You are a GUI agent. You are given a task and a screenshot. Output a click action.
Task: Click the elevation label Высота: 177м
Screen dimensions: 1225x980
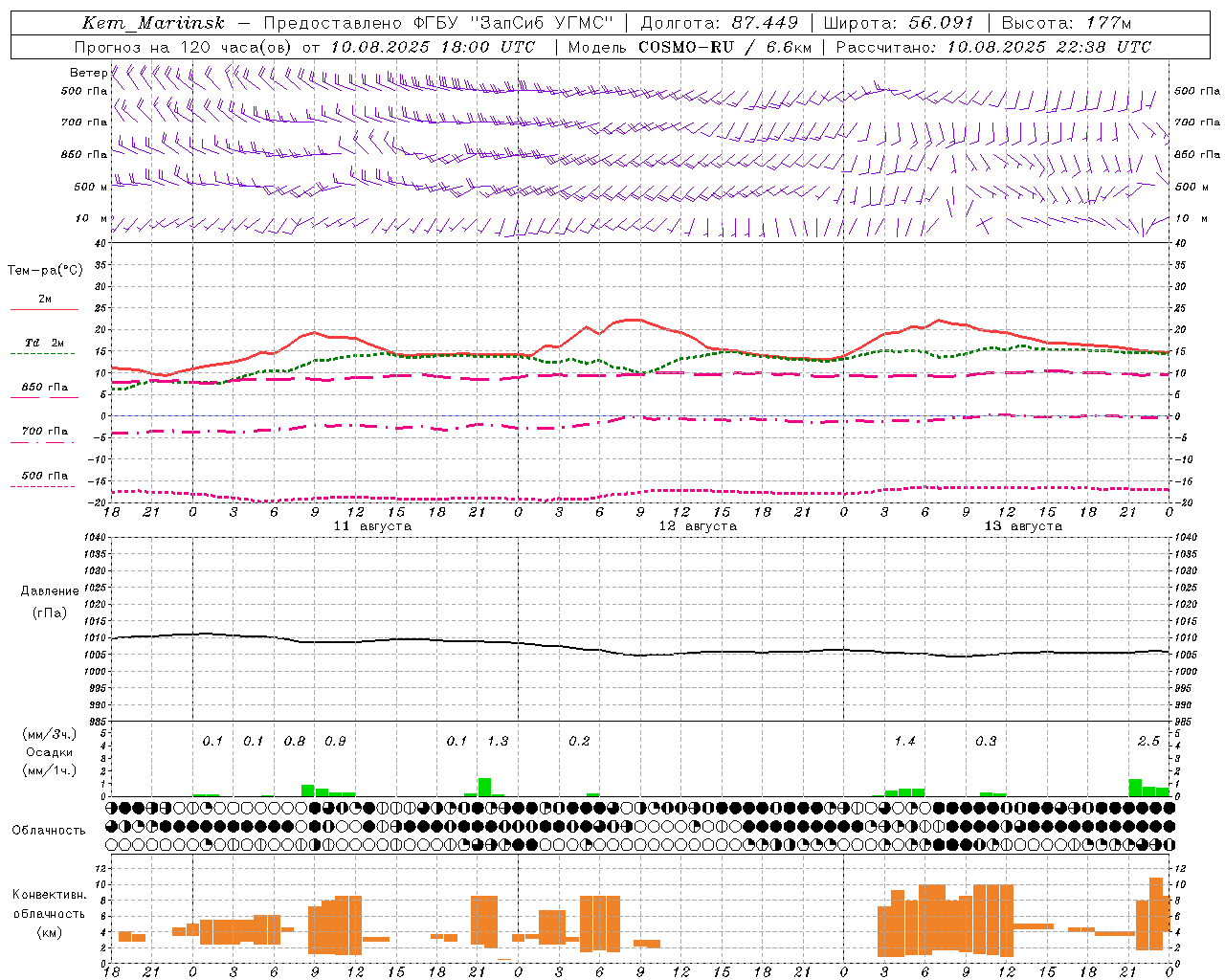click(1066, 23)
